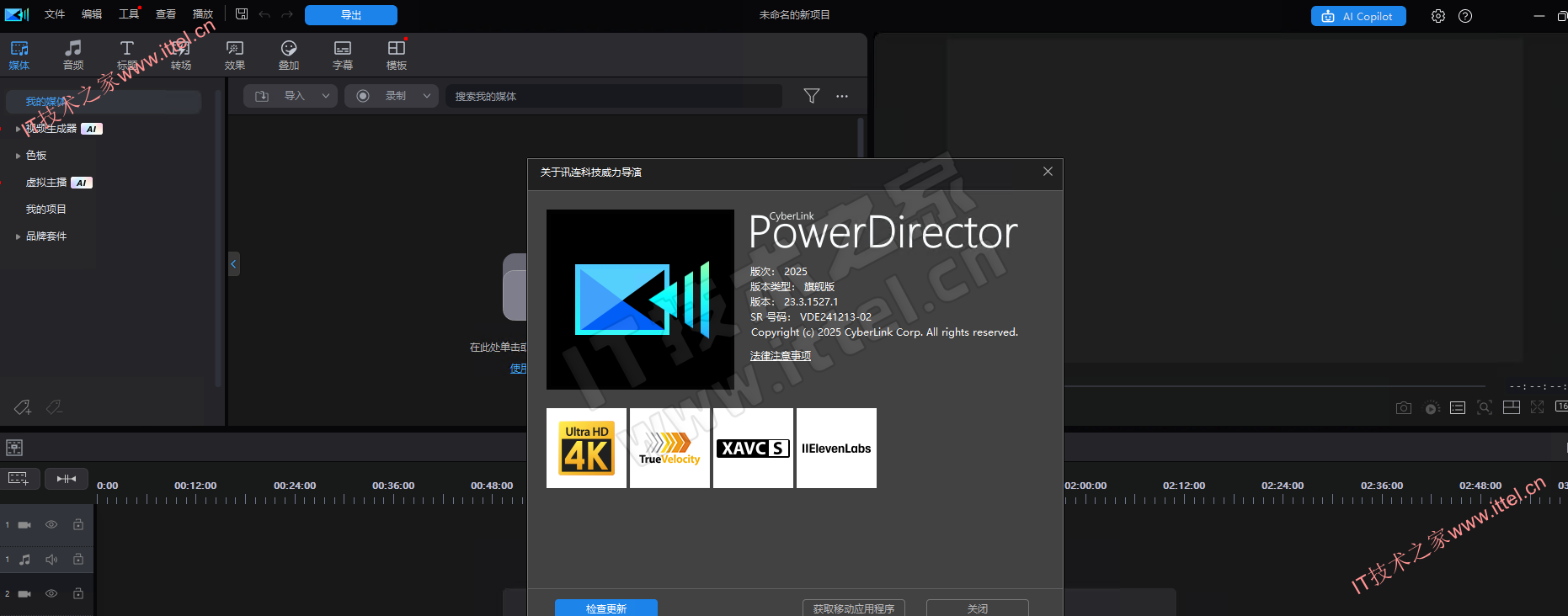The height and width of the screenshot is (616, 1568).
Task: Expand the 录制 dropdown arrow
Action: click(427, 96)
